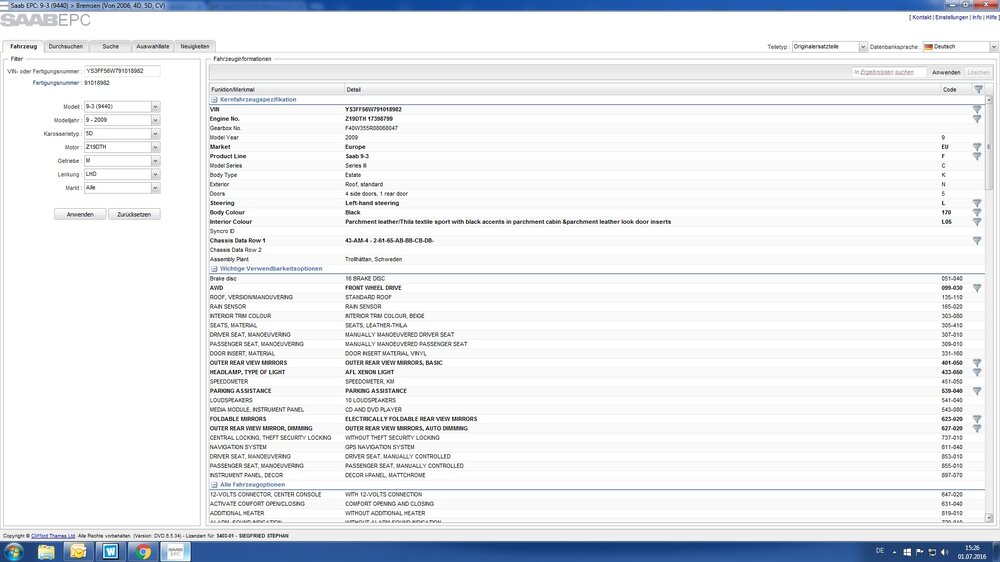The height and width of the screenshot is (562, 1000).
Task: Open the Teiletyp dropdown
Action: pos(862,47)
